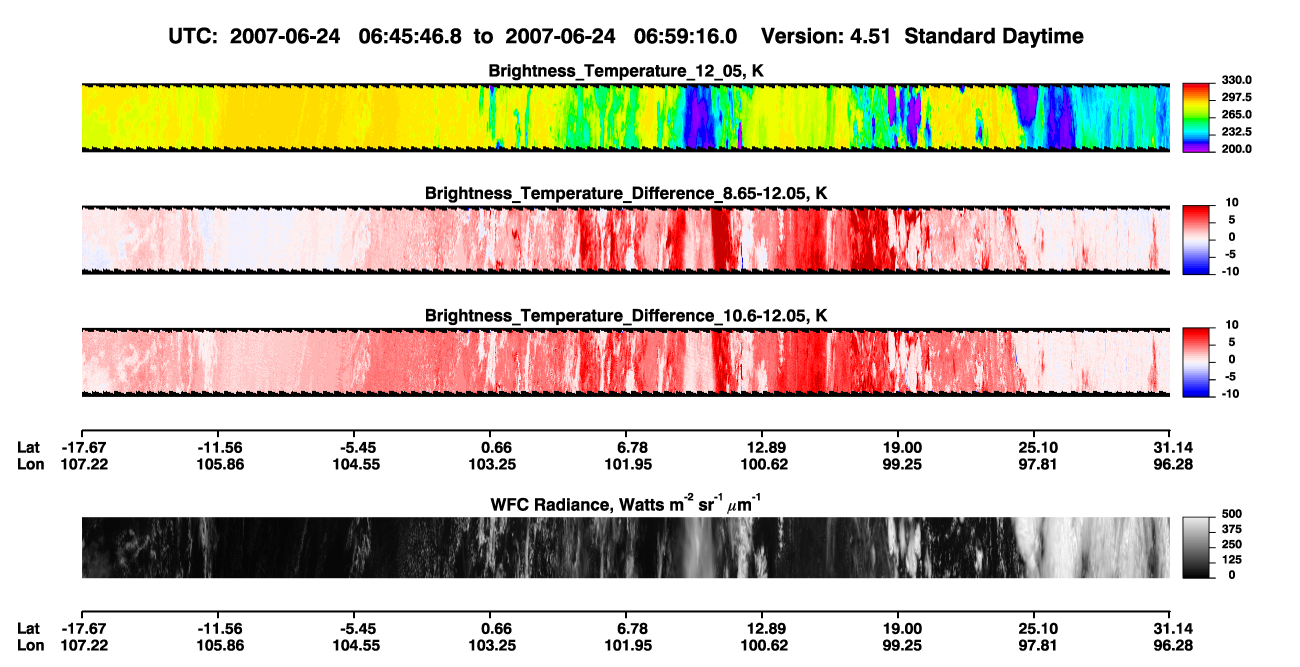The height and width of the screenshot is (667, 1300).
Task: Click the 10.6-12.05 difference red-blue colorbar
Action: point(1195,361)
